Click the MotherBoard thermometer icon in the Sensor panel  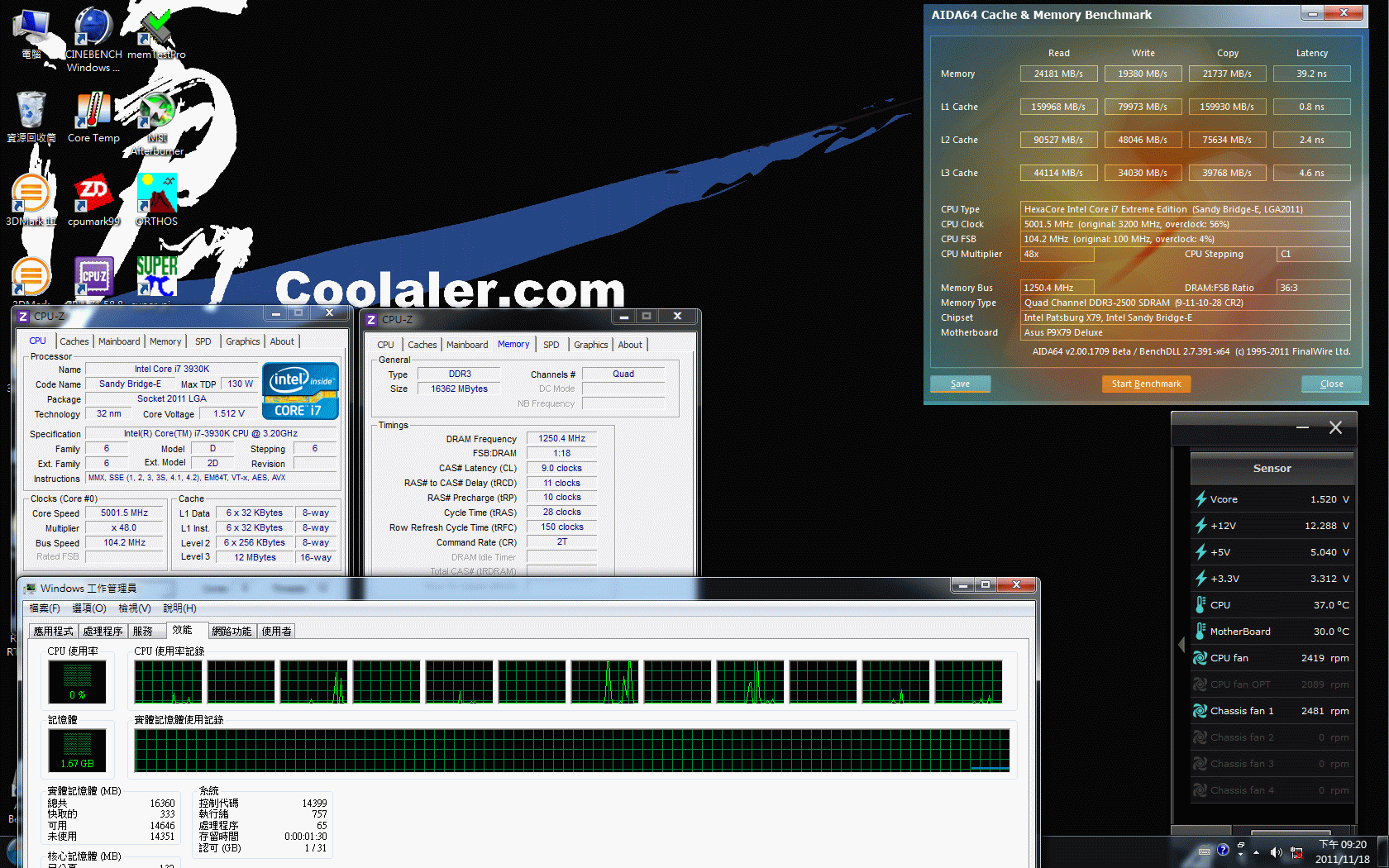(x=1200, y=632)
